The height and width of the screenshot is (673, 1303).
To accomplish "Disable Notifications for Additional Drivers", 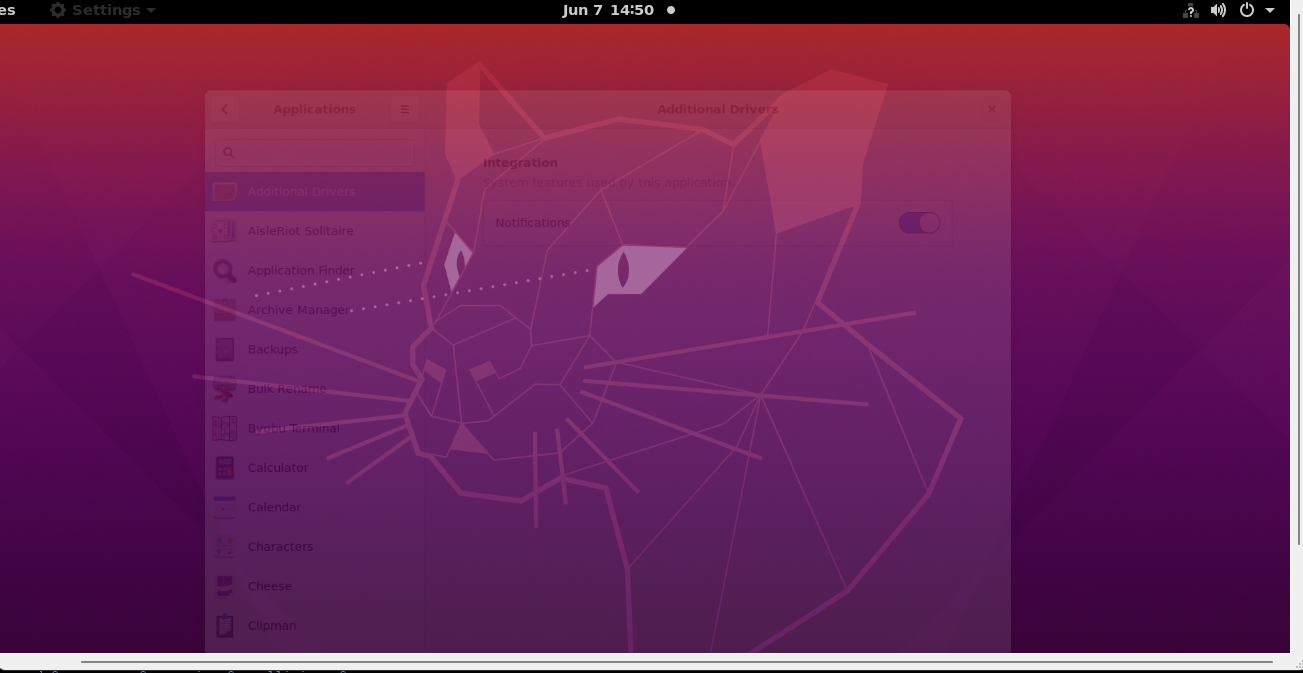I will 919,223.
